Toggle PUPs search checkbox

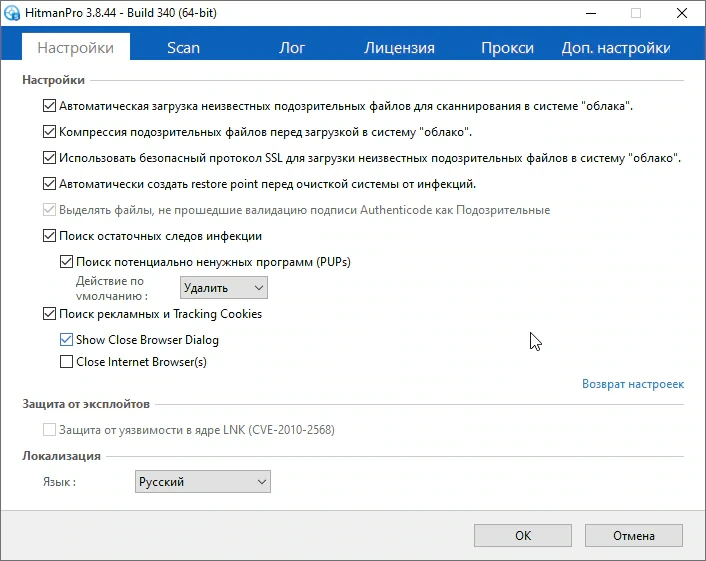[x=66, y=262]
